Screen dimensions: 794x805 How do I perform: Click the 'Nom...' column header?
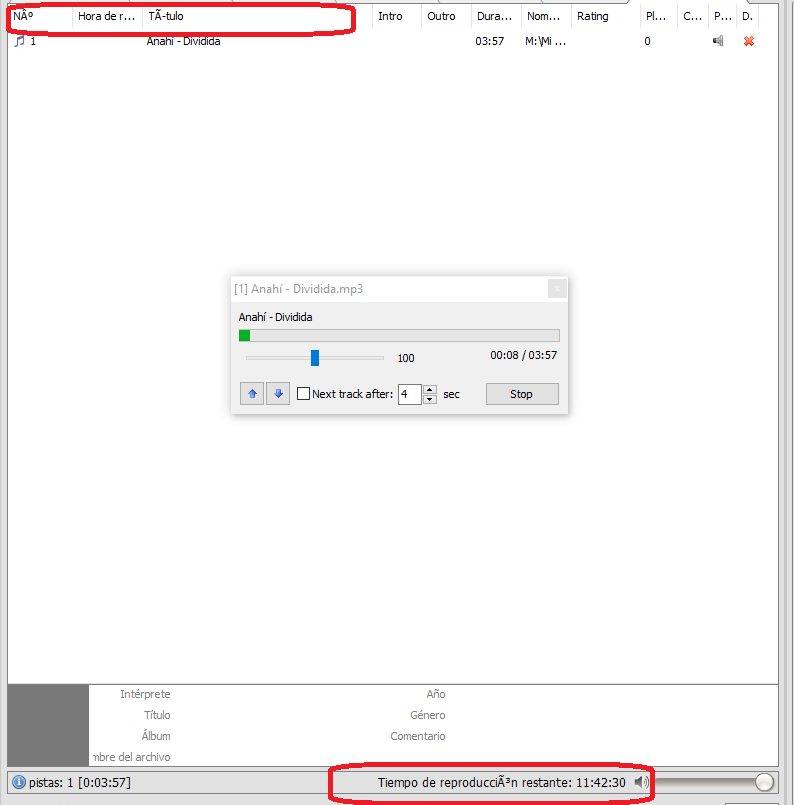click(546, 16)
